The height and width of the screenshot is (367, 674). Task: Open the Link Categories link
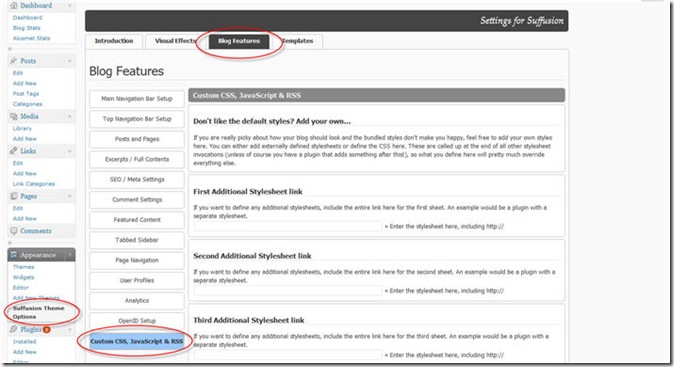(34, 184)
